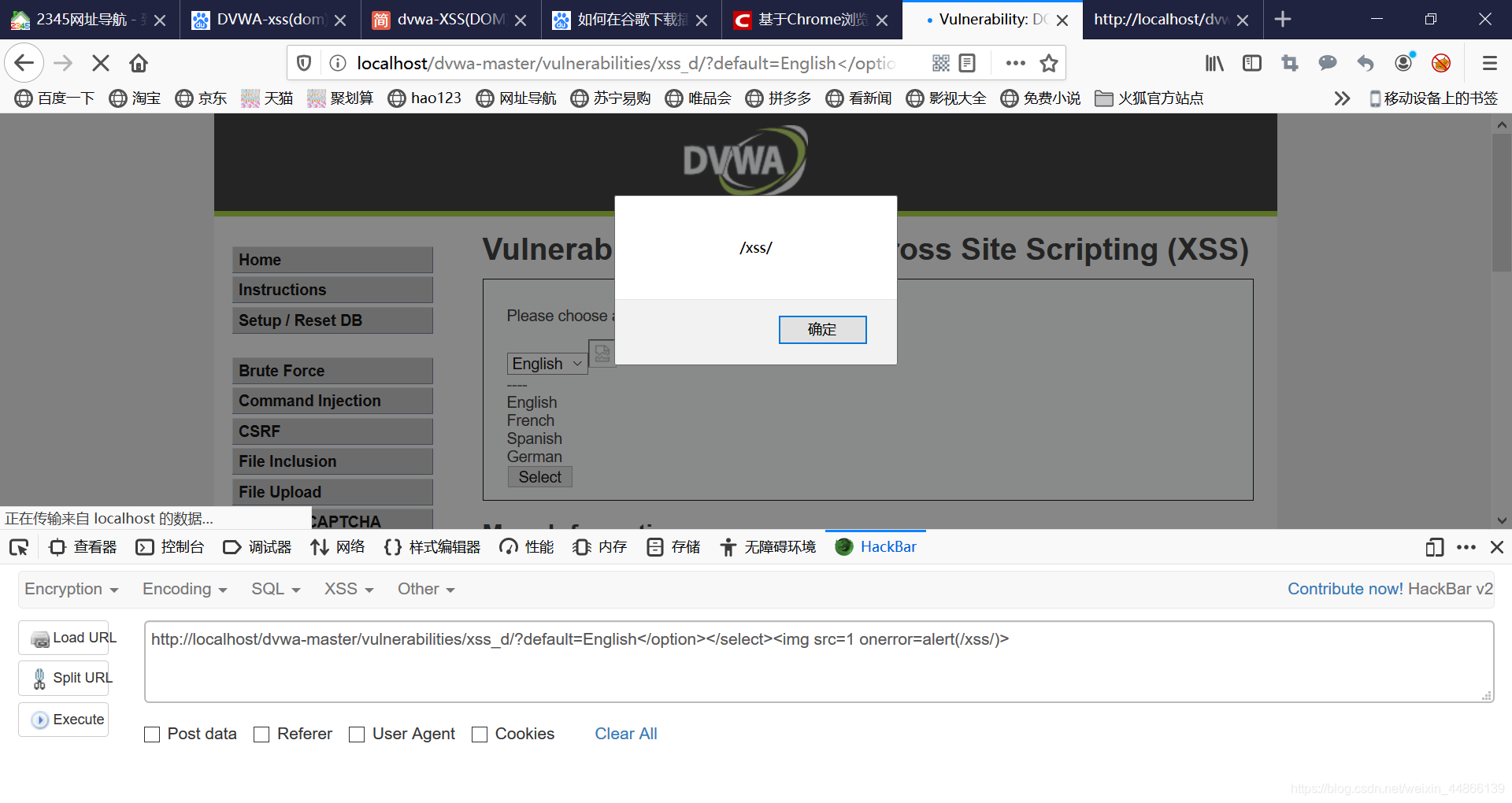Show more bookmarks with double chevron
This screenshot has width=1512, height=803.
(x=1342, y=98)
